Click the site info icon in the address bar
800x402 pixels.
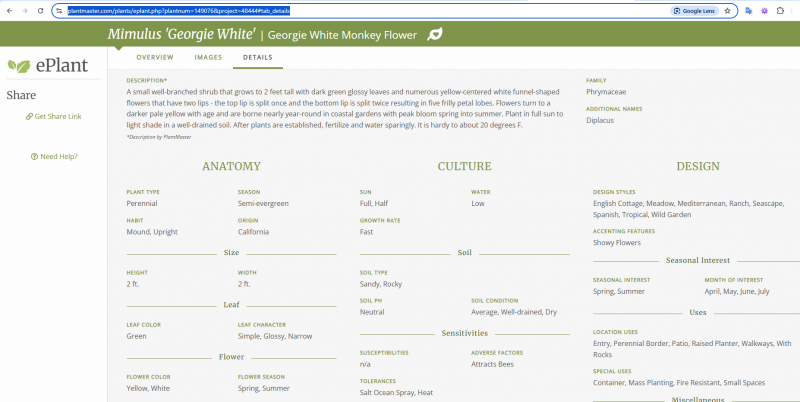(x=60, y=10)
